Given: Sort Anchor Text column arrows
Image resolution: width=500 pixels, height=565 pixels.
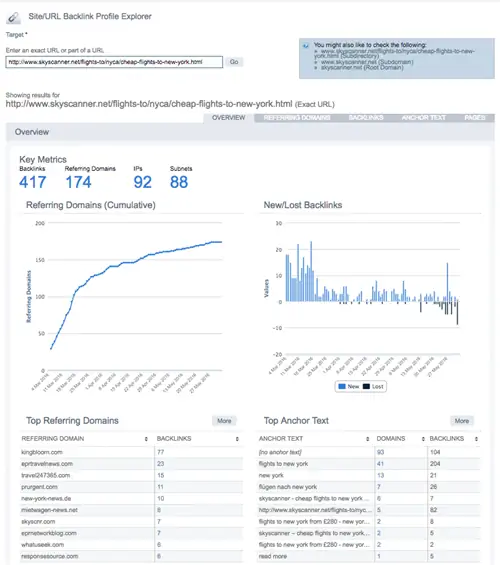Looking at the screenshot, I should pyautogui.click(x=368, y=439).
